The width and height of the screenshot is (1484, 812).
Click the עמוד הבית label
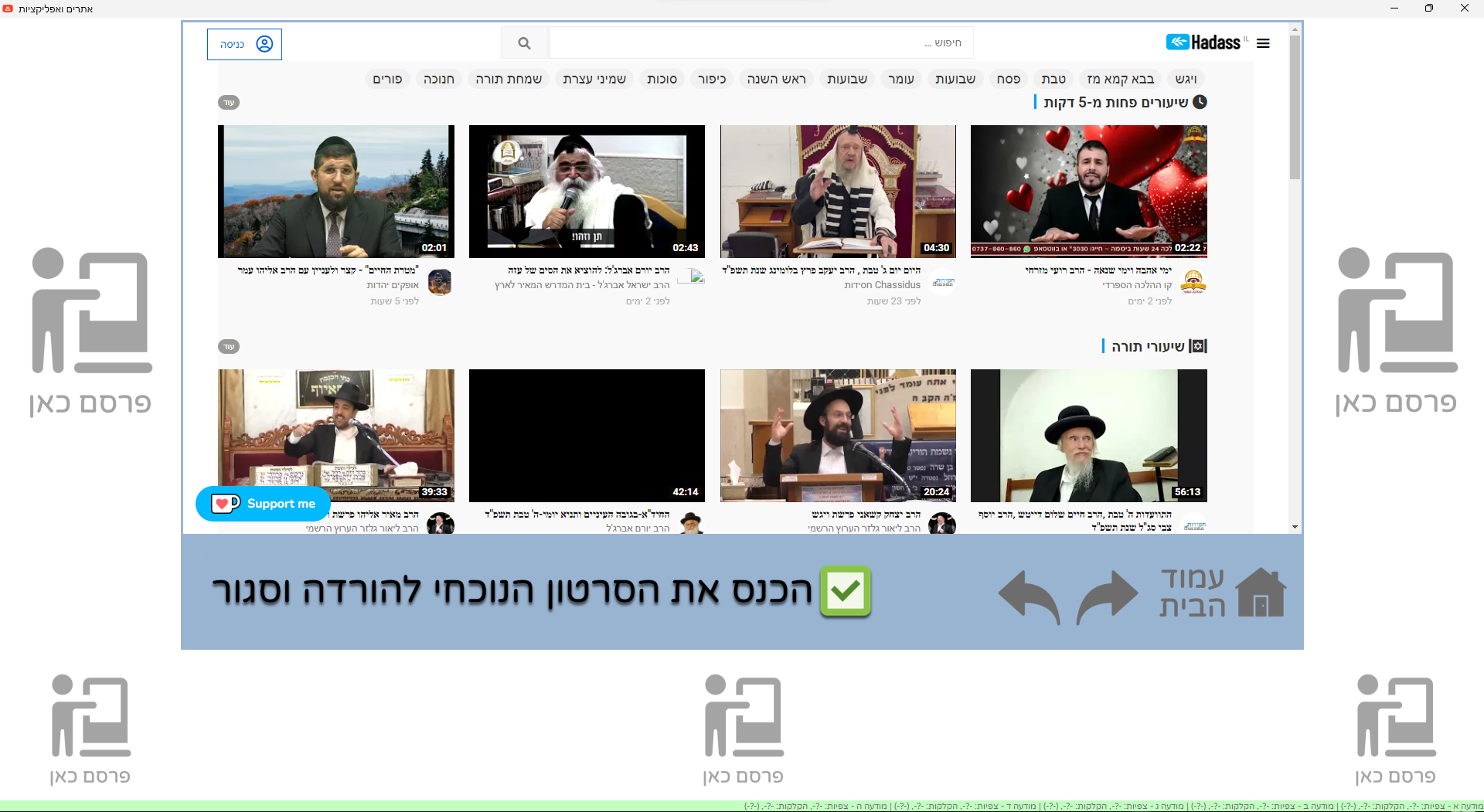[1193, 593]
